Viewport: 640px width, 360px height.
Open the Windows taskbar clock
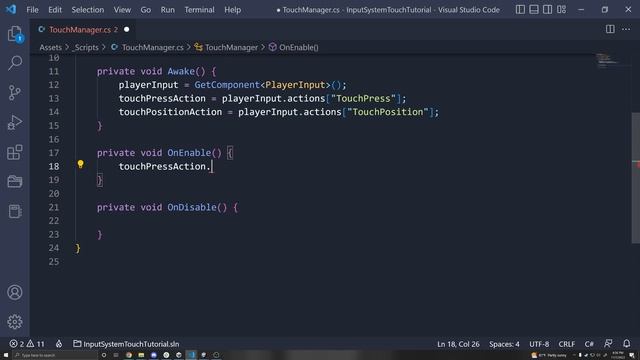pyautogui.click(x=618, y=355)
